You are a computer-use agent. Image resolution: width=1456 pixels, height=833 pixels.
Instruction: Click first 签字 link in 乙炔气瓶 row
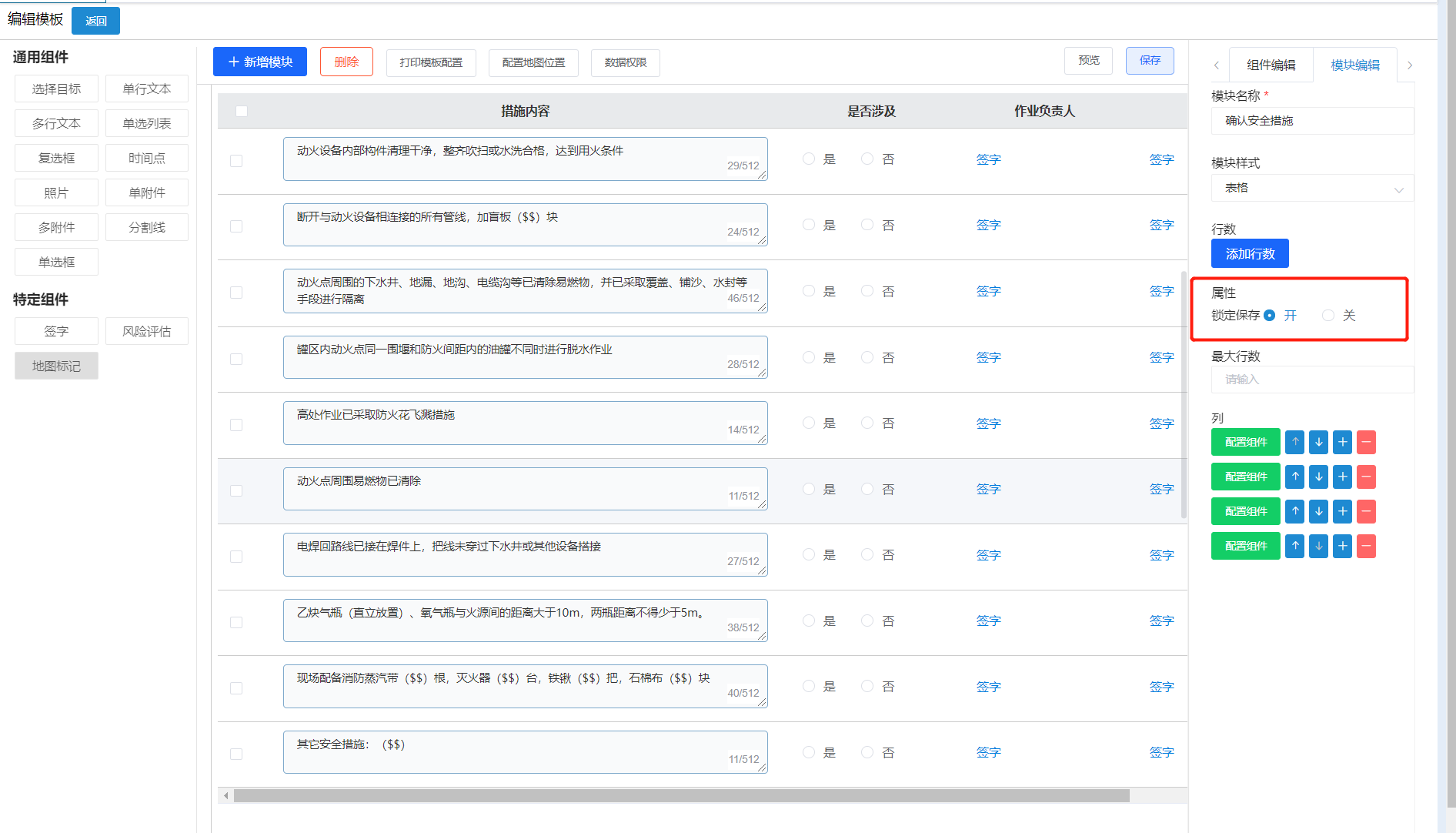[988, 621]
